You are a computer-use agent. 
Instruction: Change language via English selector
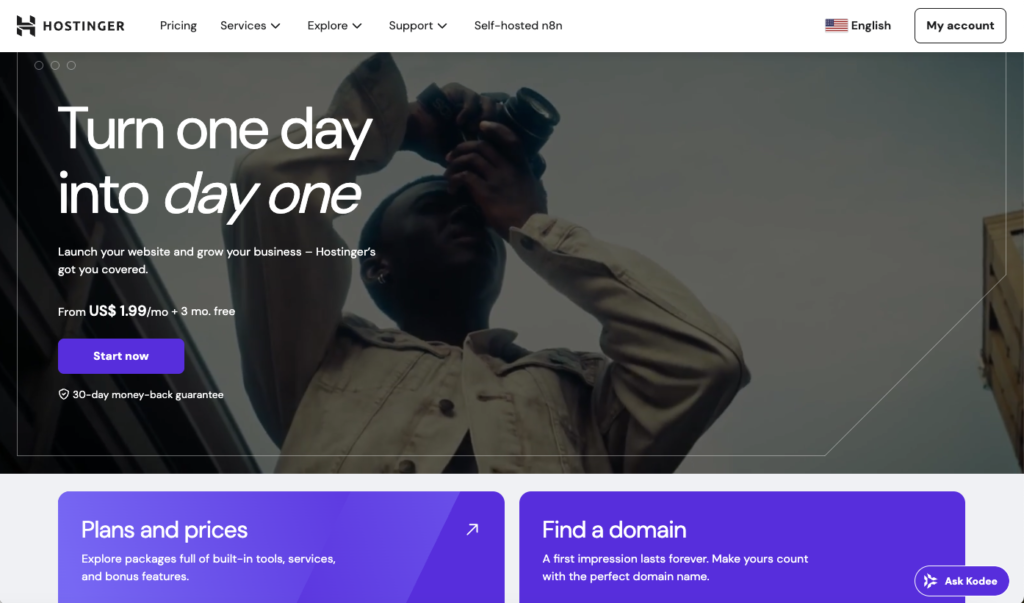click(x=857, y=25)
